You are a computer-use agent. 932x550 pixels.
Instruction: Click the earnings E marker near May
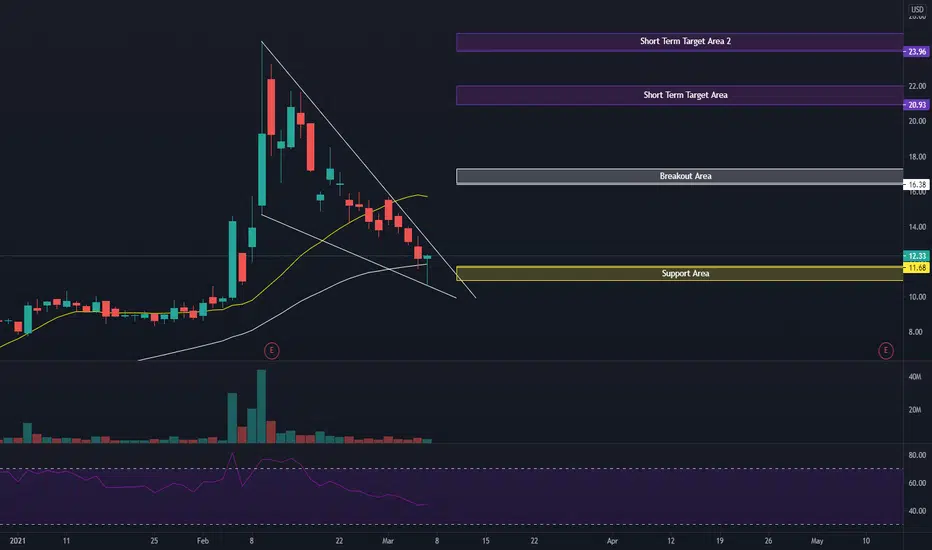point(886,350)
